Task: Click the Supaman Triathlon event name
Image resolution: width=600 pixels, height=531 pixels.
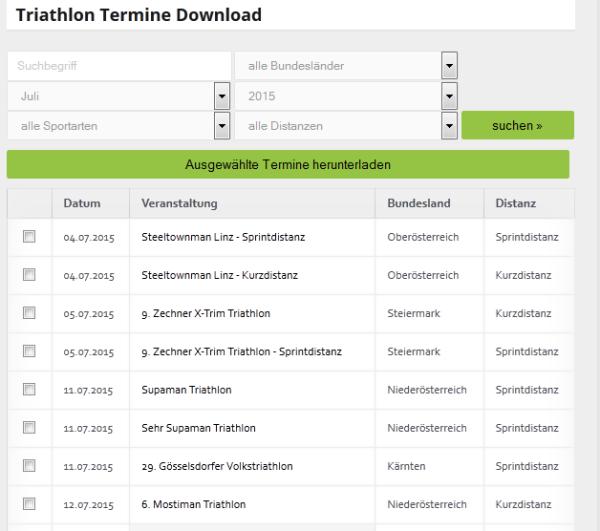Action: pyautogui.click(x=186, y=390)
